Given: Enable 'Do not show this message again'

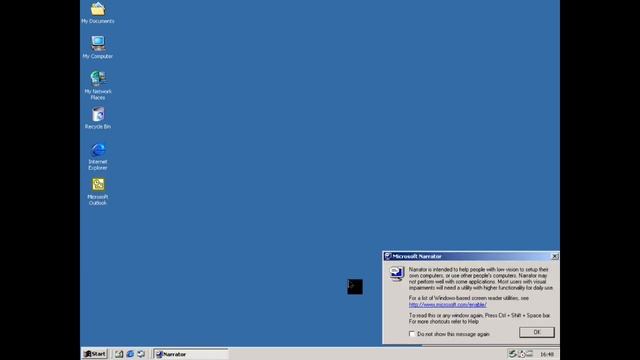Looking at the screenshot, I should coord(412,334).
